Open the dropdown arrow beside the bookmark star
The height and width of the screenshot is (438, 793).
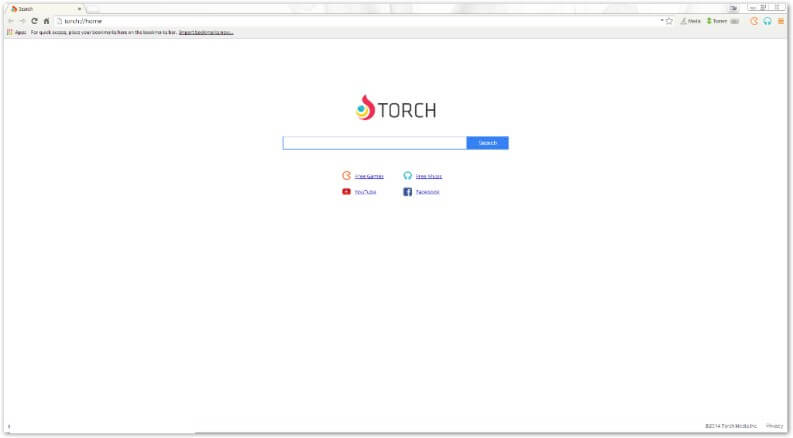point(662,20)
